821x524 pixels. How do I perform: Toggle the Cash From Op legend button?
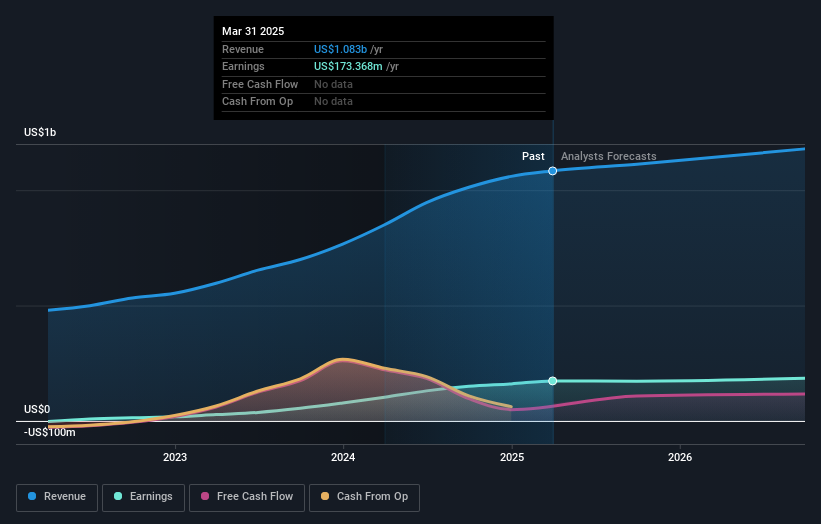pos(364,497)
